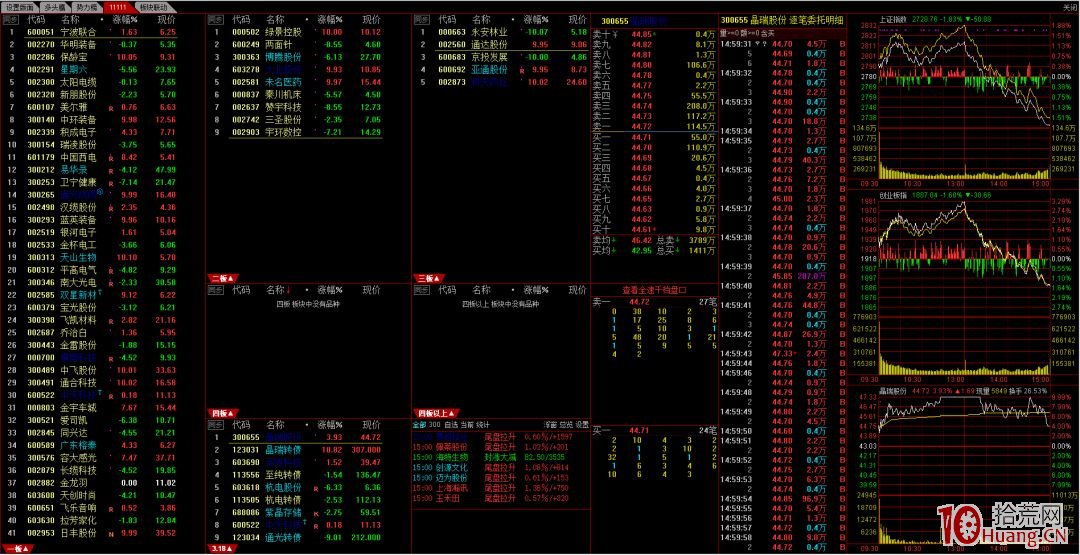Expand the 四板以上▲ board selector
Image resolution: width=1080 pixels, height=555 pixels.
click(435, 412)
